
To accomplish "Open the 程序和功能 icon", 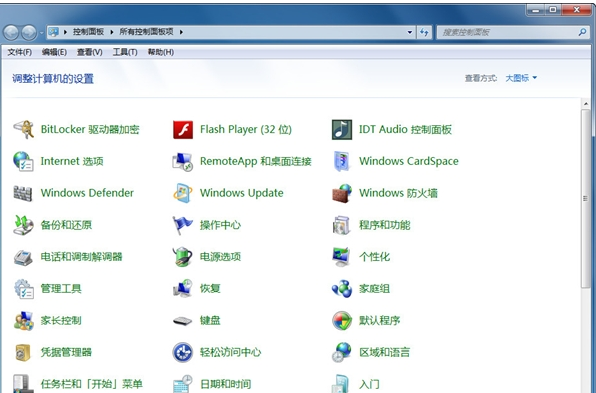I will coord(342,225).
